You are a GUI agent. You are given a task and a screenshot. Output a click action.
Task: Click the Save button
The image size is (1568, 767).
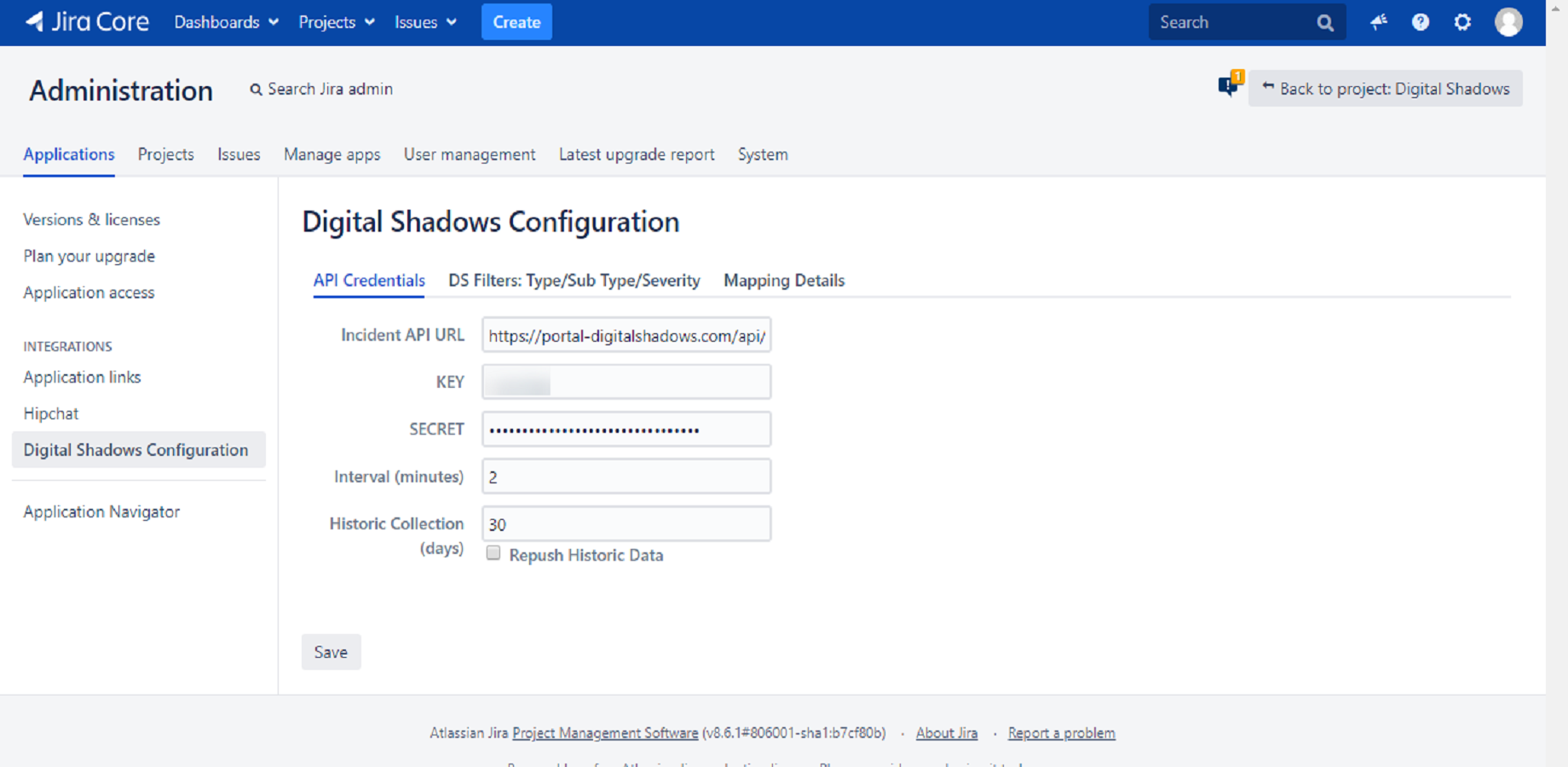(x=331, y=652)
